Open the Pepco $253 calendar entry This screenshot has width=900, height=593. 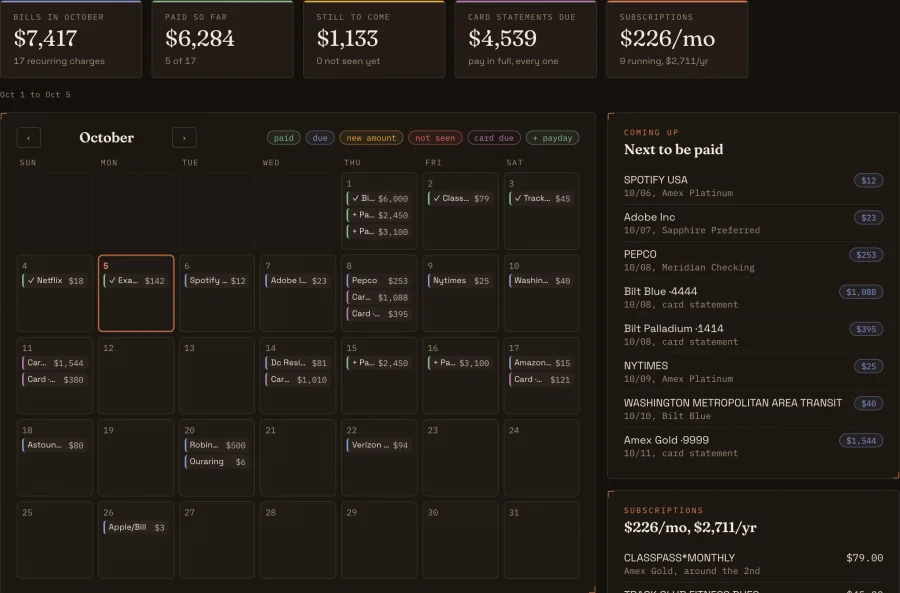pyautogui.click(x=379, y=281)
